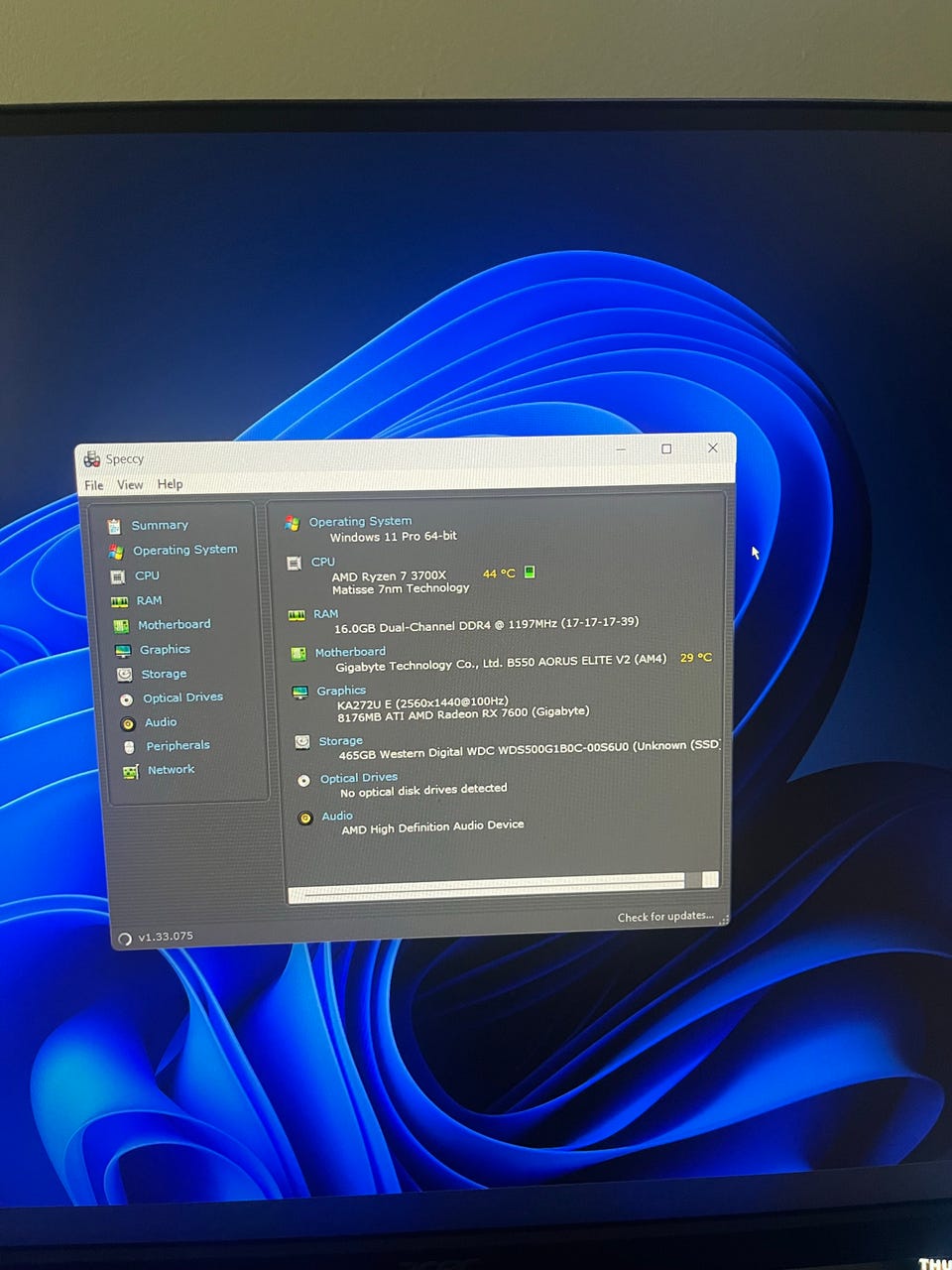Click the Graphics heading link in summary
The width and height of the screenshot is (952, 1270).
(341, 691)
